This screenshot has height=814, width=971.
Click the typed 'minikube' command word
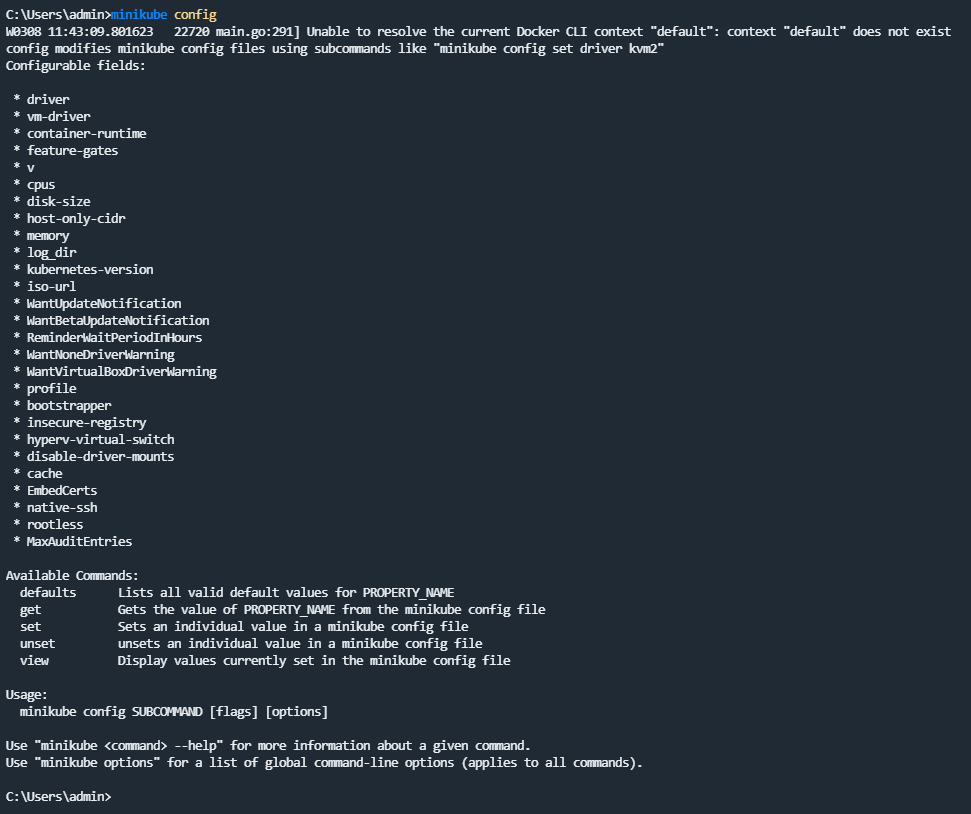pyautogui.click(x=139, y=14)
